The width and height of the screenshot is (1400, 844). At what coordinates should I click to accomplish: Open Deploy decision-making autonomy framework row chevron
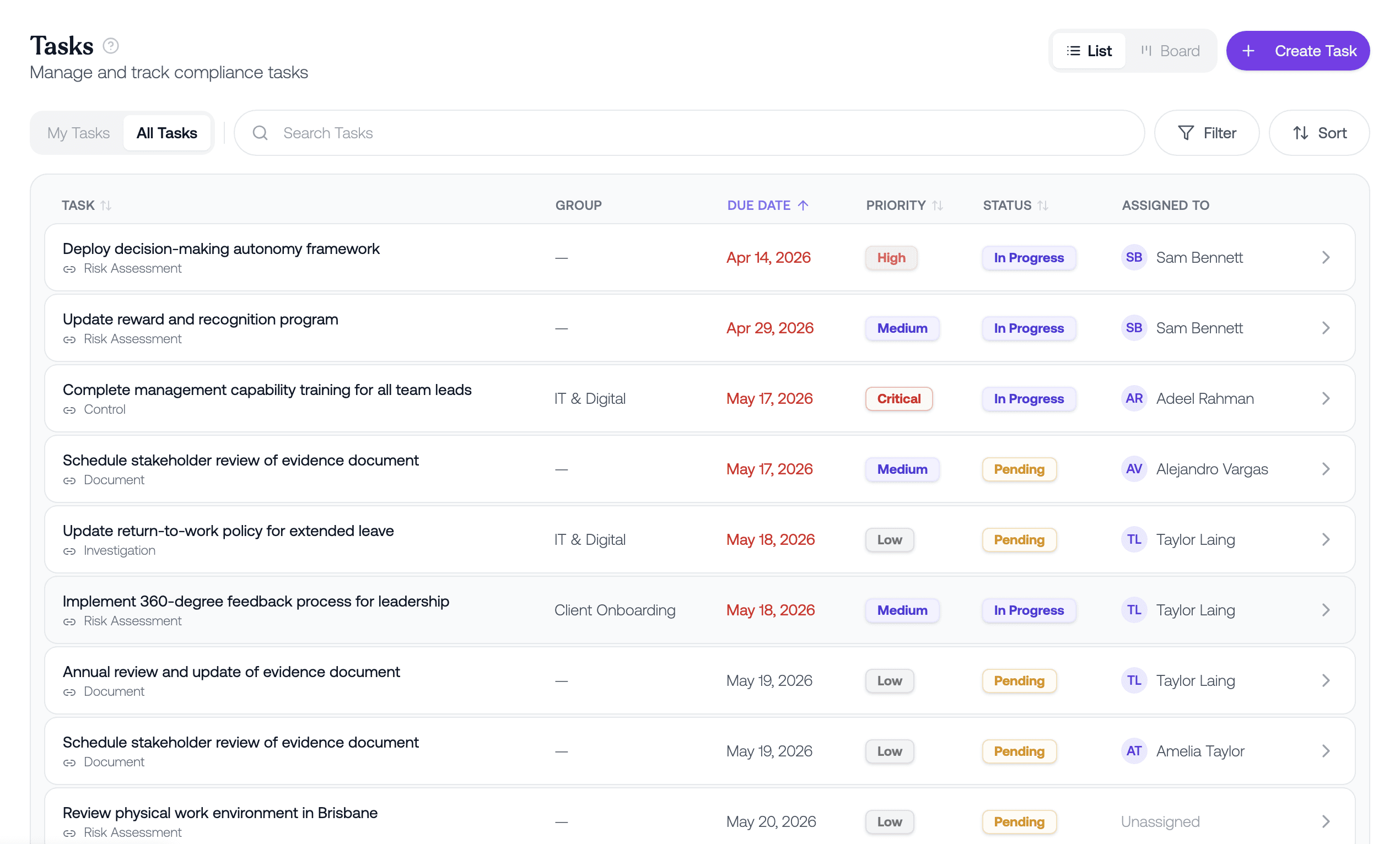point(1326,257)
